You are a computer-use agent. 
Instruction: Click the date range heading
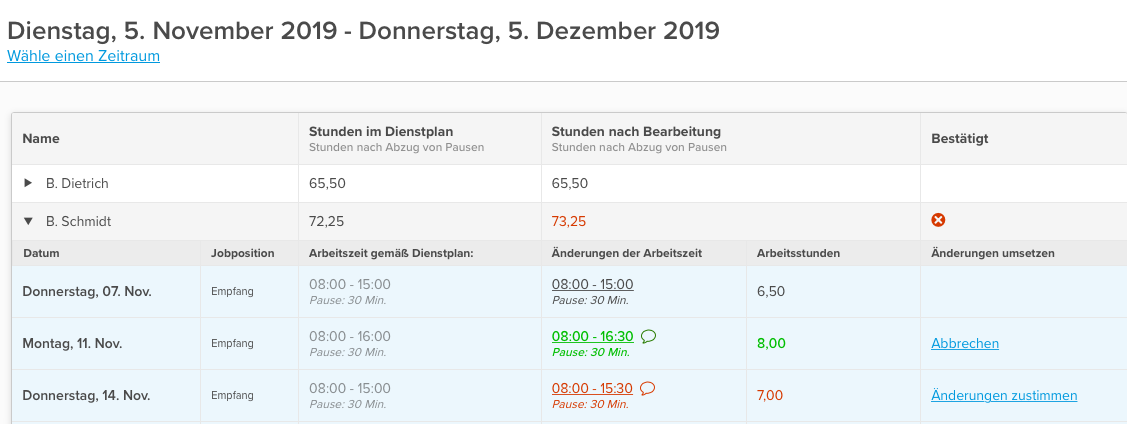[x=363, y=30]
